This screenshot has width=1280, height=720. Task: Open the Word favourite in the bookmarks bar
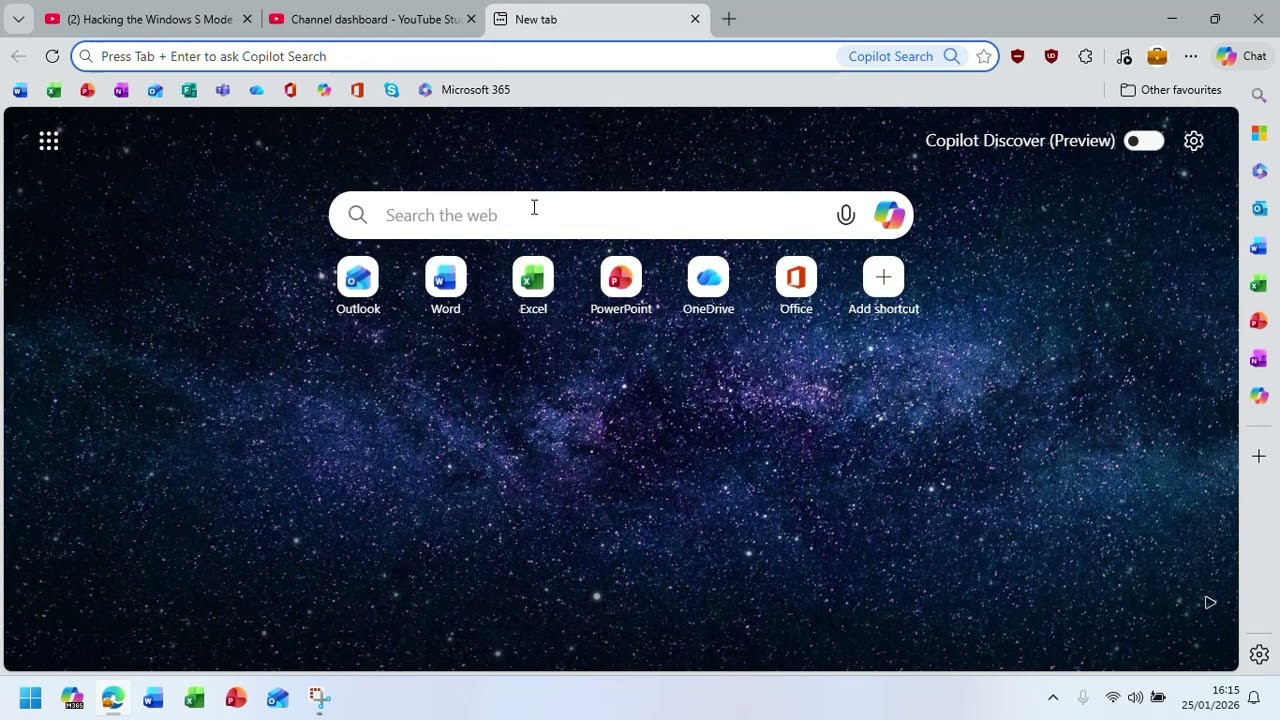point(20,90)
